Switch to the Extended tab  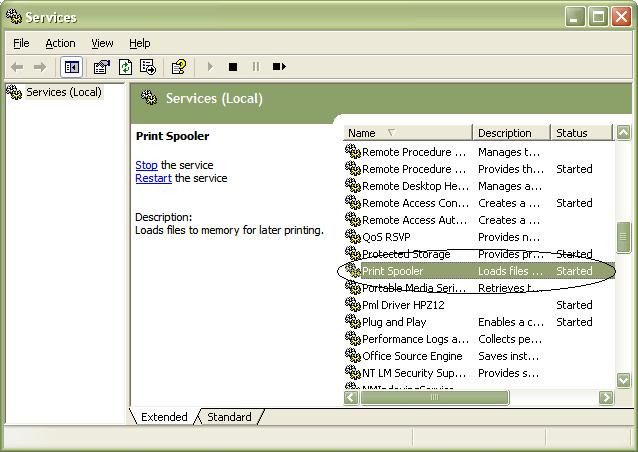click(x=164, y=417)
